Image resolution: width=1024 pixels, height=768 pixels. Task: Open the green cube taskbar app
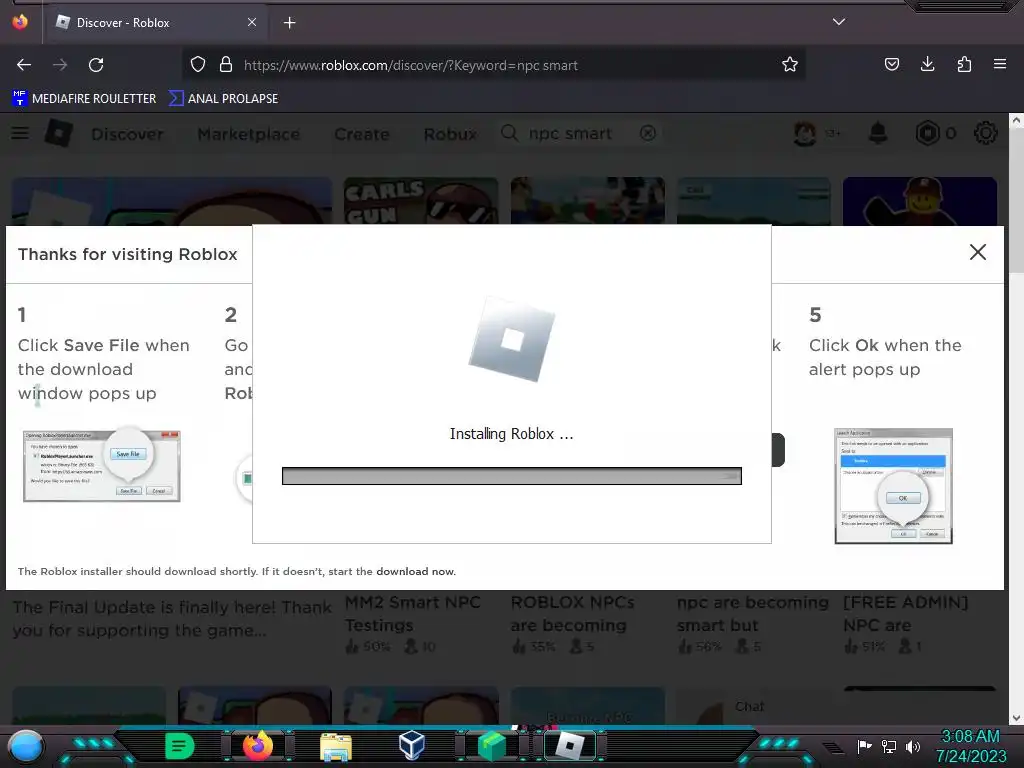492,746
